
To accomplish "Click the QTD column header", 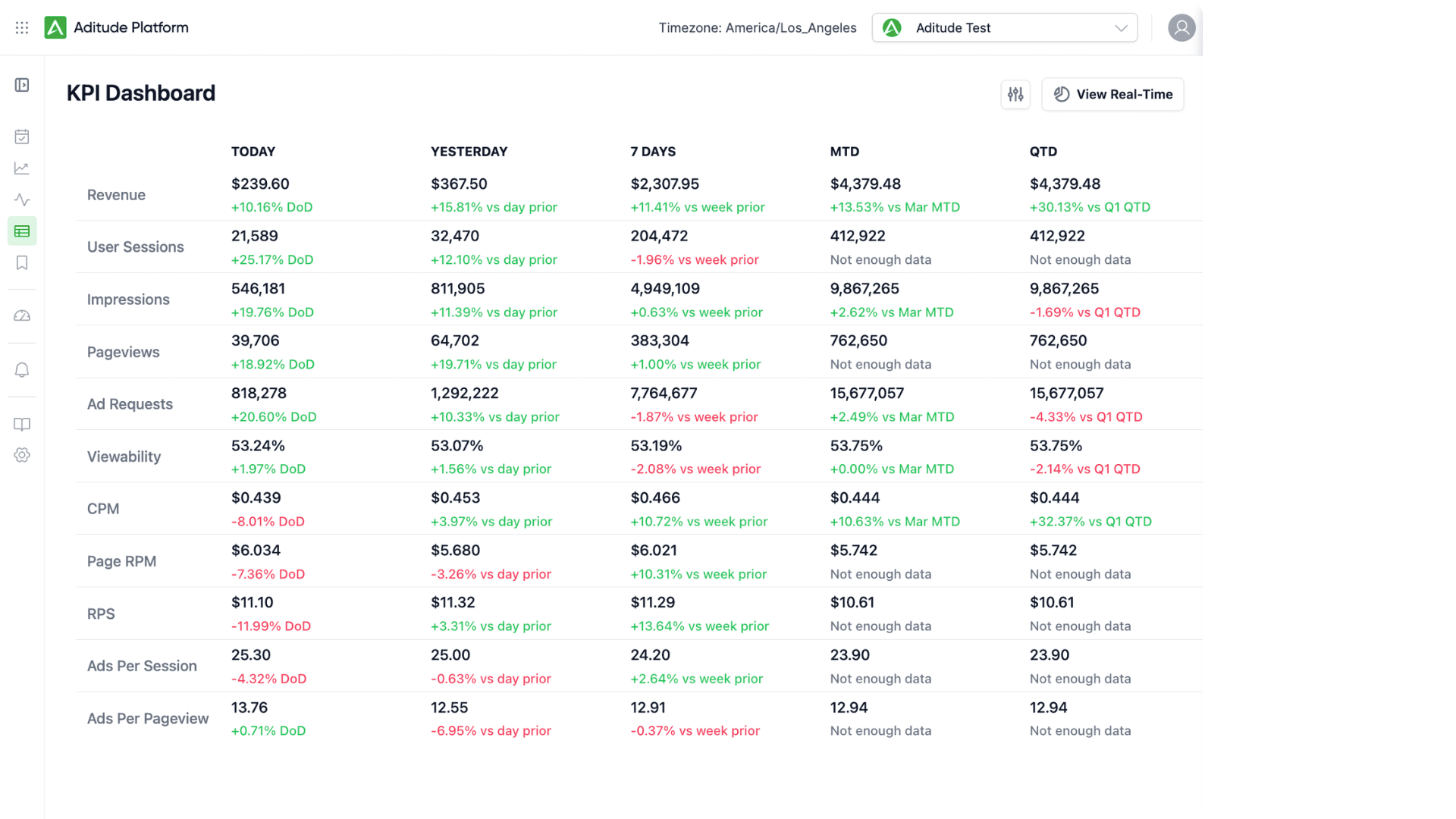I will (1043, 152).
